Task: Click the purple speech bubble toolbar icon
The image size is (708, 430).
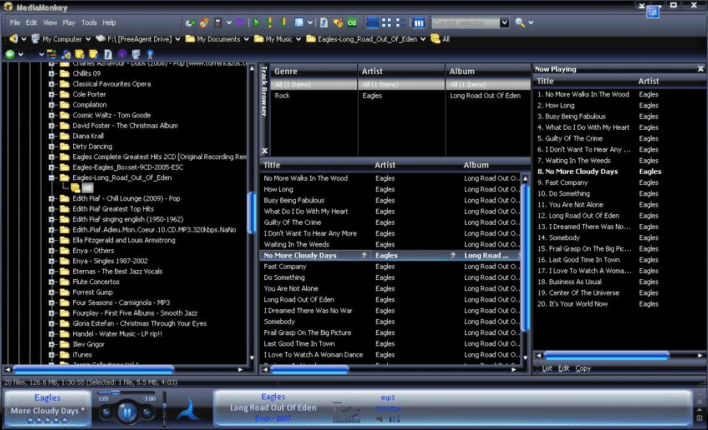Action: [240, 22]
